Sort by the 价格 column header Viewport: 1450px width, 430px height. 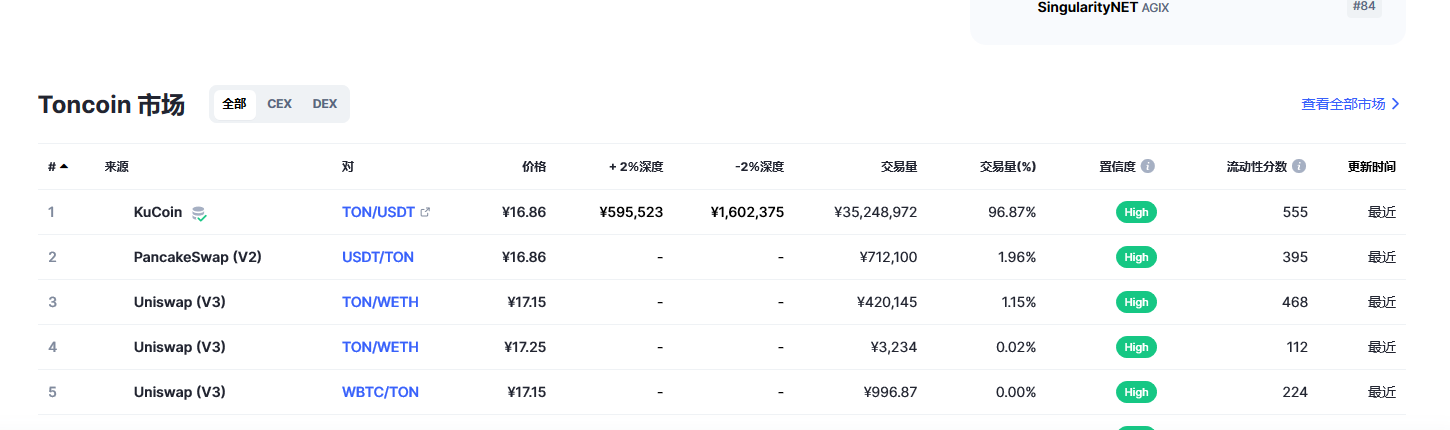point(534,166)
